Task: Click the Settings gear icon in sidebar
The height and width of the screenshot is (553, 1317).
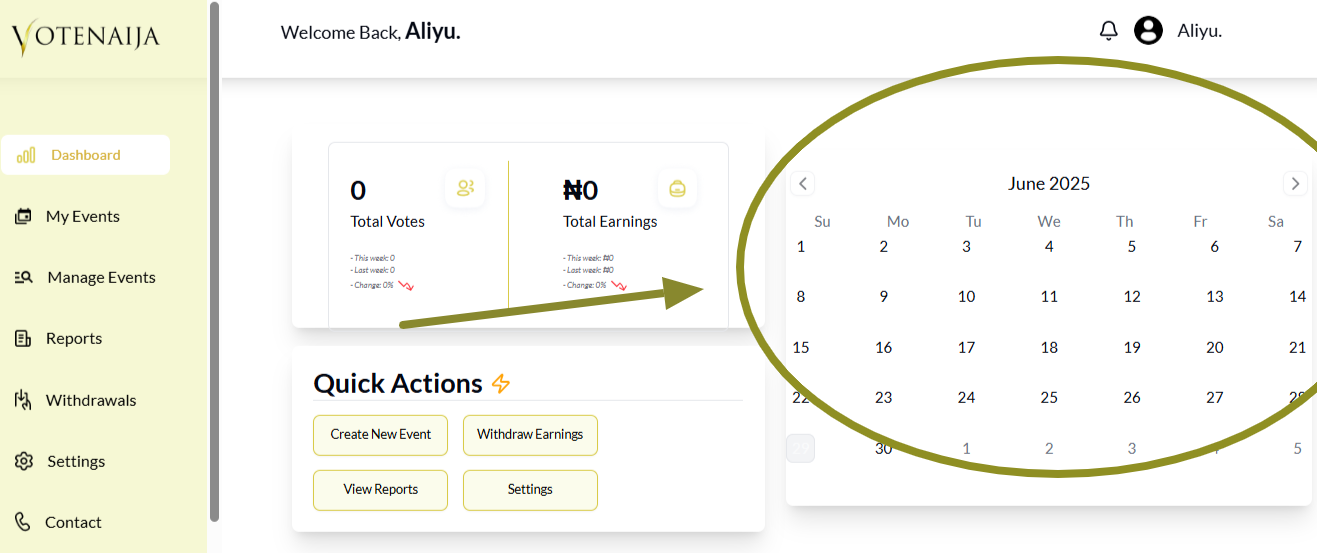Action: click(24, 461)
